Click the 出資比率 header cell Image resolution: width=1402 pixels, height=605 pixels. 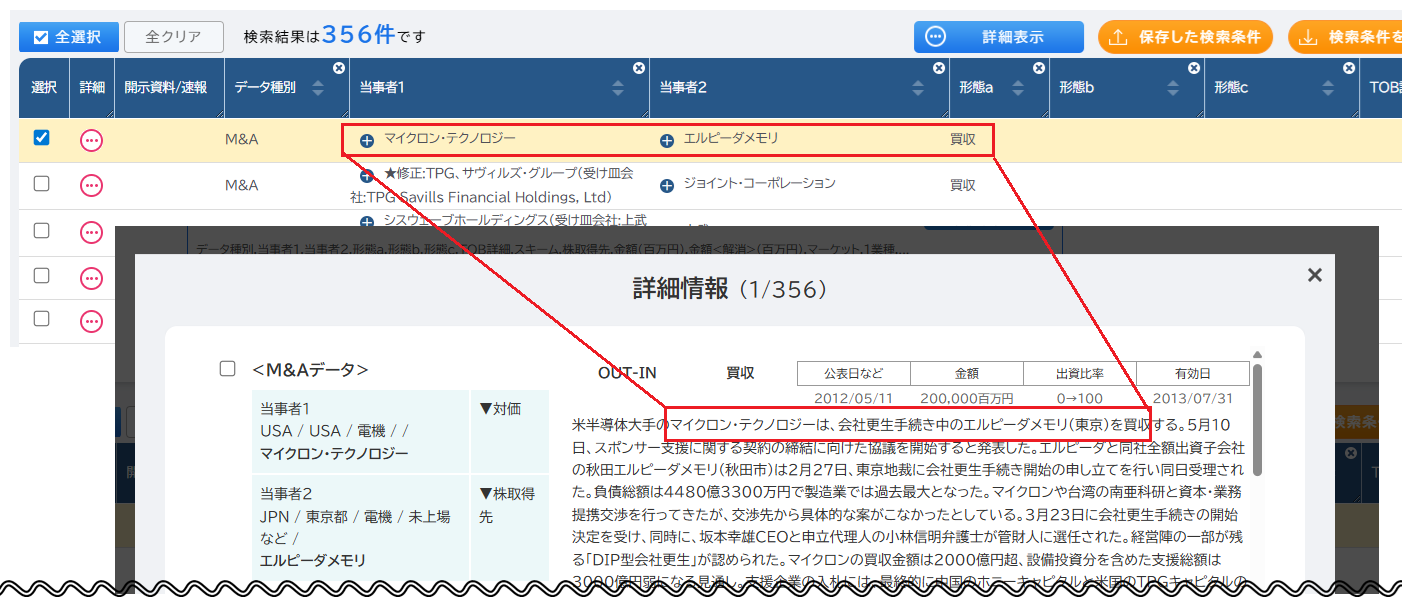(1080, 374)
